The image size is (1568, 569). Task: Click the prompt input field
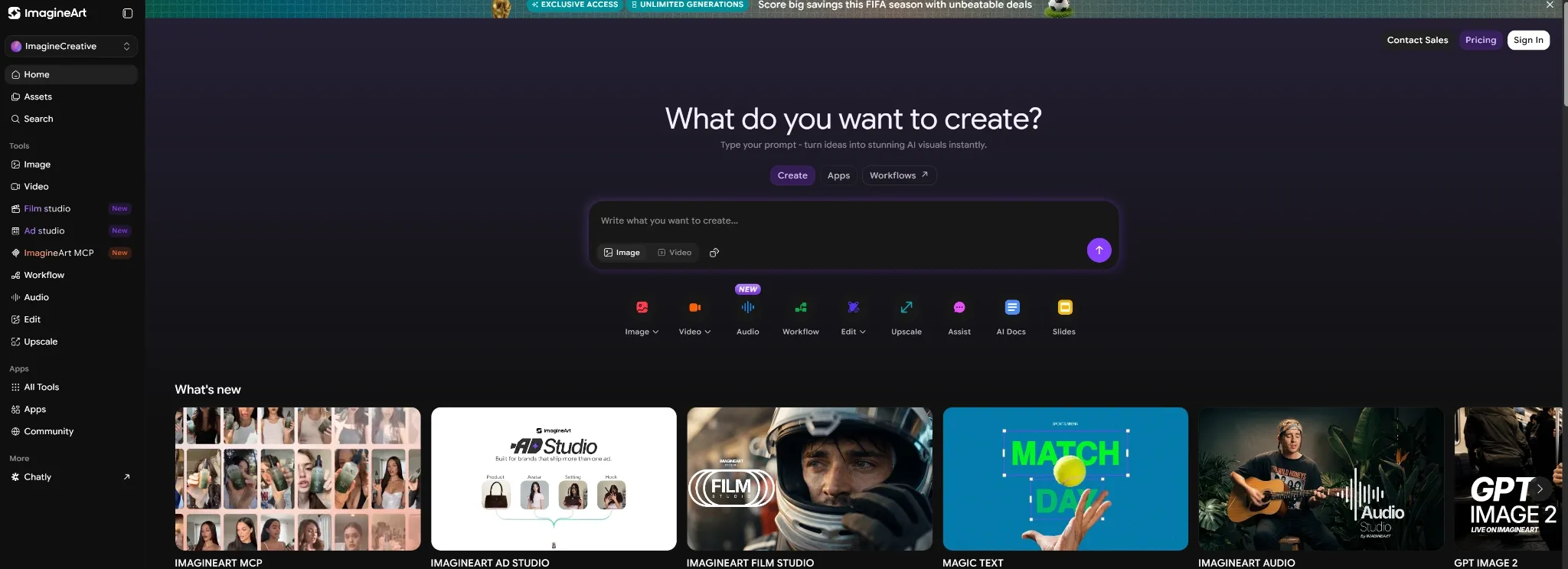click(853, 221)
